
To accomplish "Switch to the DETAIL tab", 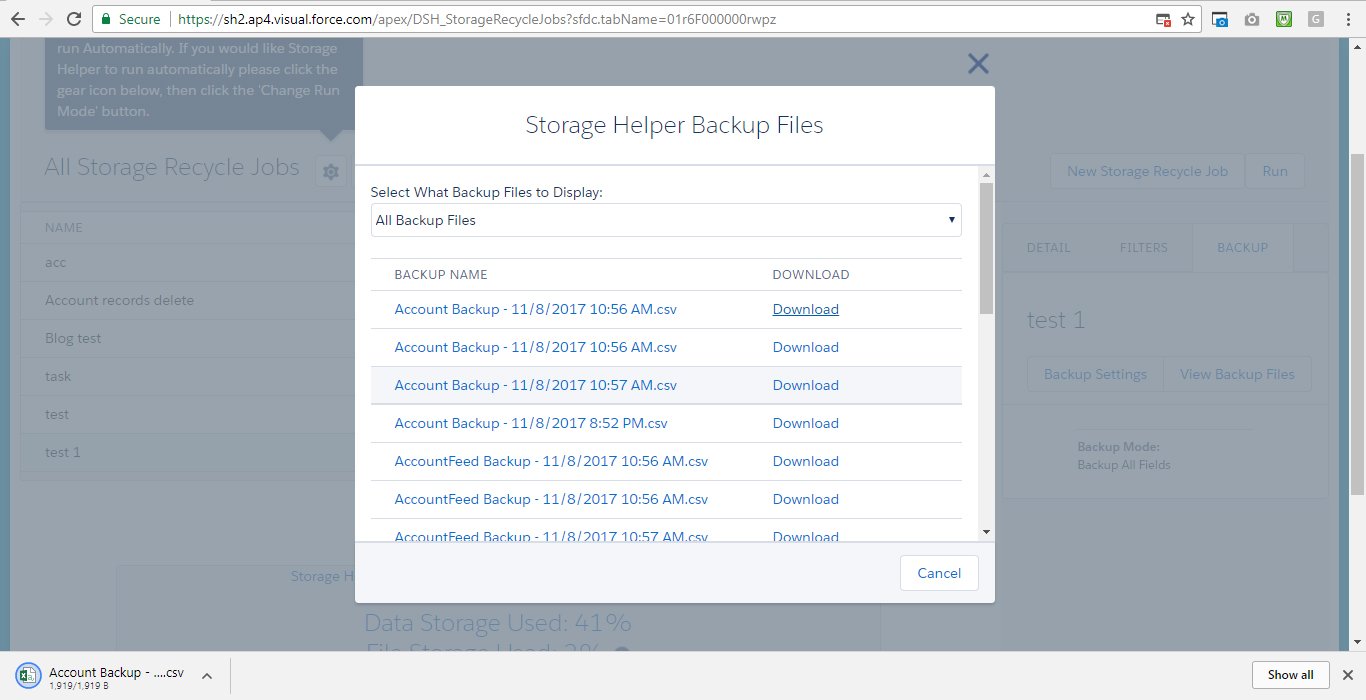I will [x=1048, y=247].
